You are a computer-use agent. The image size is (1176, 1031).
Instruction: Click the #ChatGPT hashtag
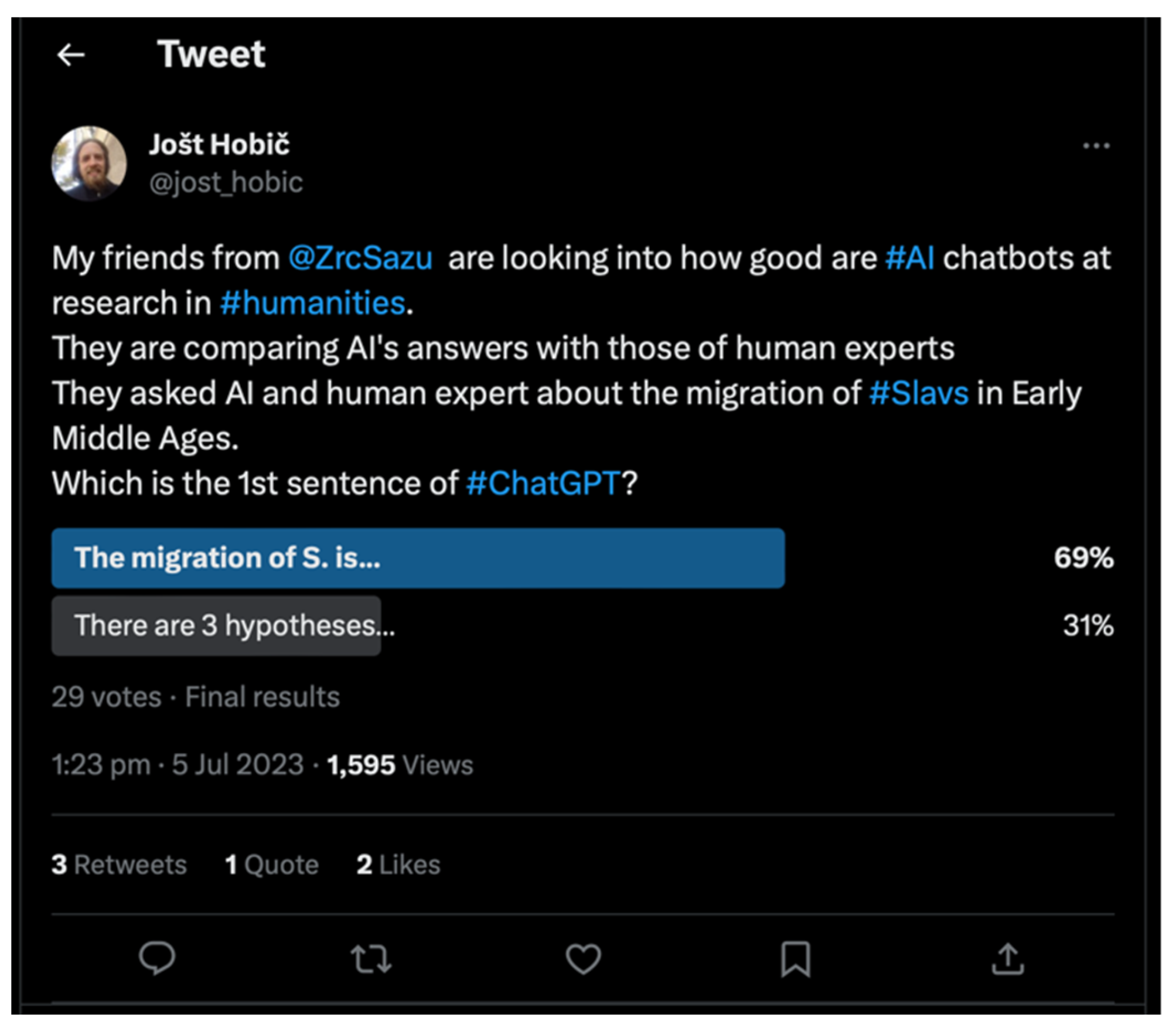tap(543, 484)
